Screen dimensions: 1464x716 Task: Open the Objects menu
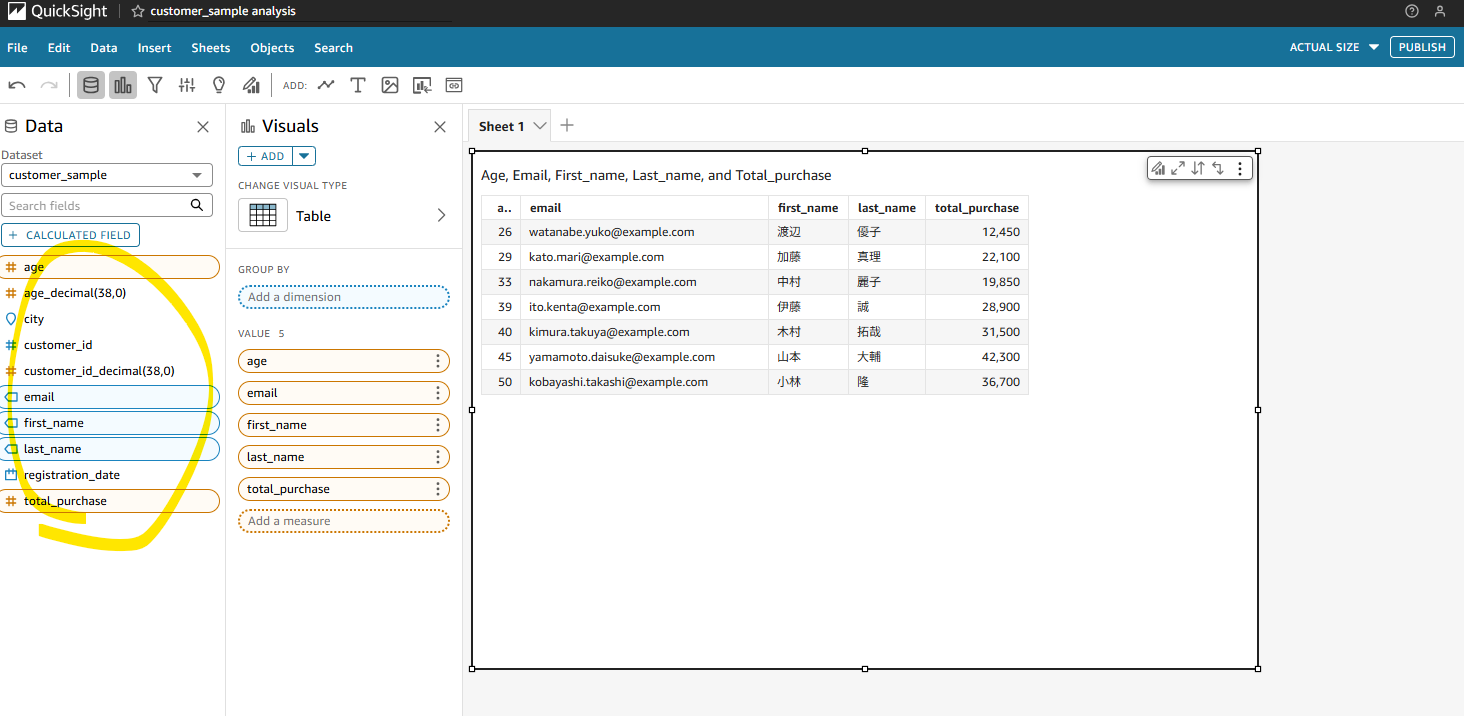pos(272,47)
